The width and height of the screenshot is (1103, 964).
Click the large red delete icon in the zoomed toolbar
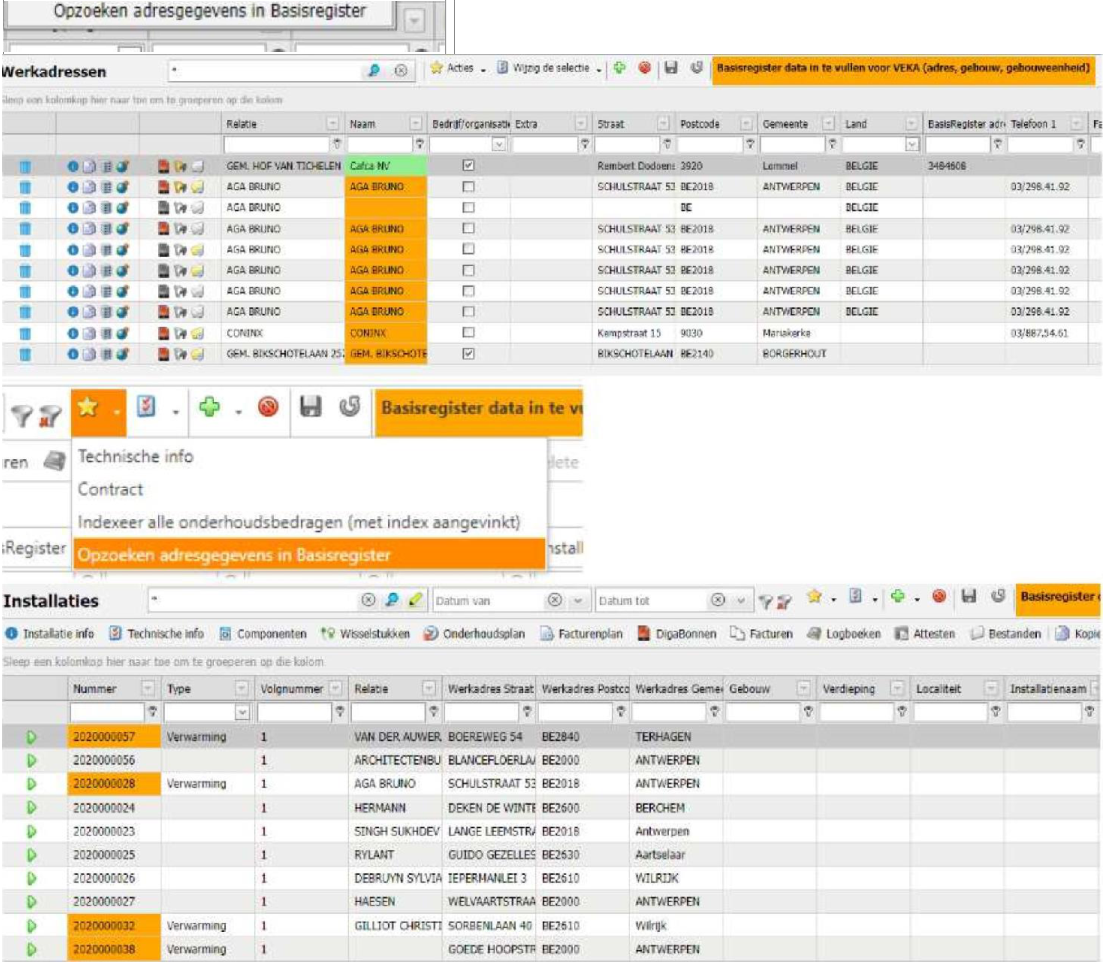tap(268, 407)
